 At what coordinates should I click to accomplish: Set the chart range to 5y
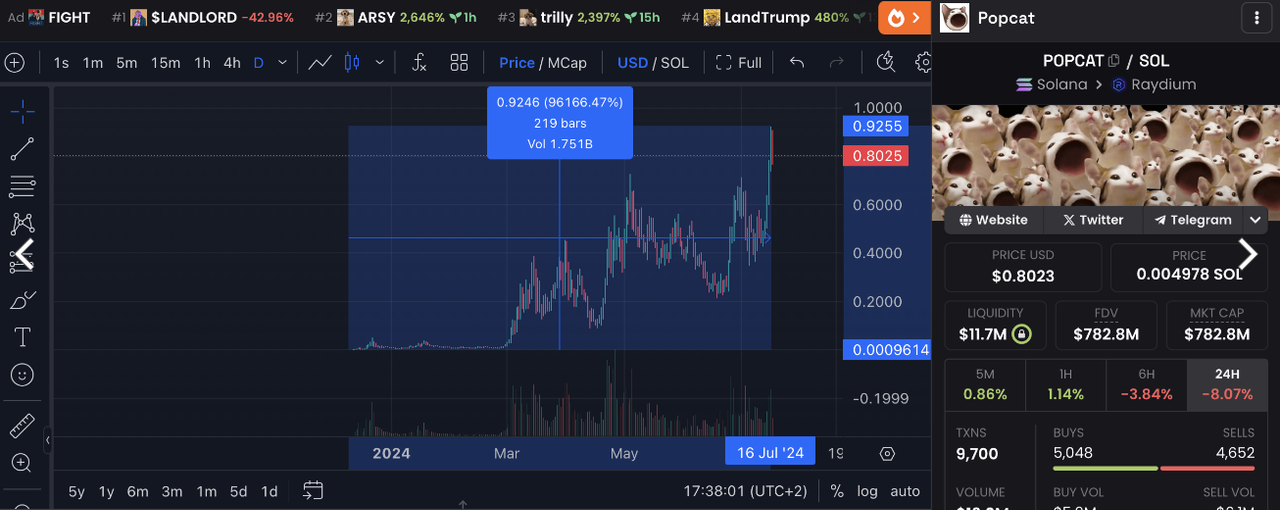[x=77, y=492]
